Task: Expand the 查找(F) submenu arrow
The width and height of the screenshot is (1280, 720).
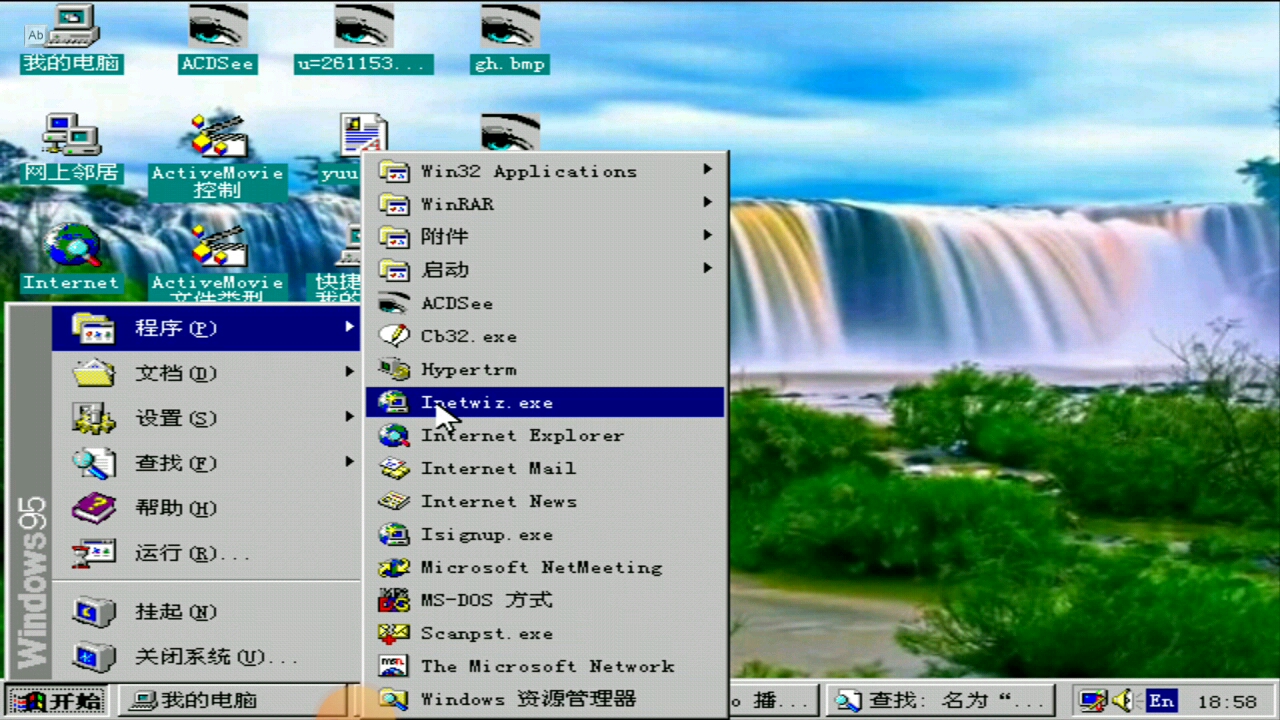Action: pos(349,462)
